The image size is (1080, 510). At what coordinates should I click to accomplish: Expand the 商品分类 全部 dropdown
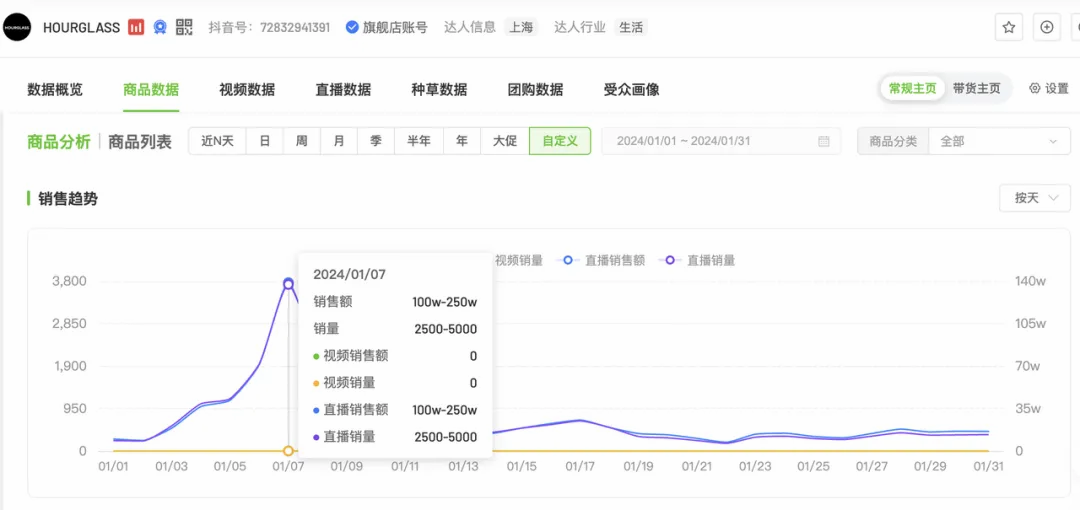[x=999, y=141]
